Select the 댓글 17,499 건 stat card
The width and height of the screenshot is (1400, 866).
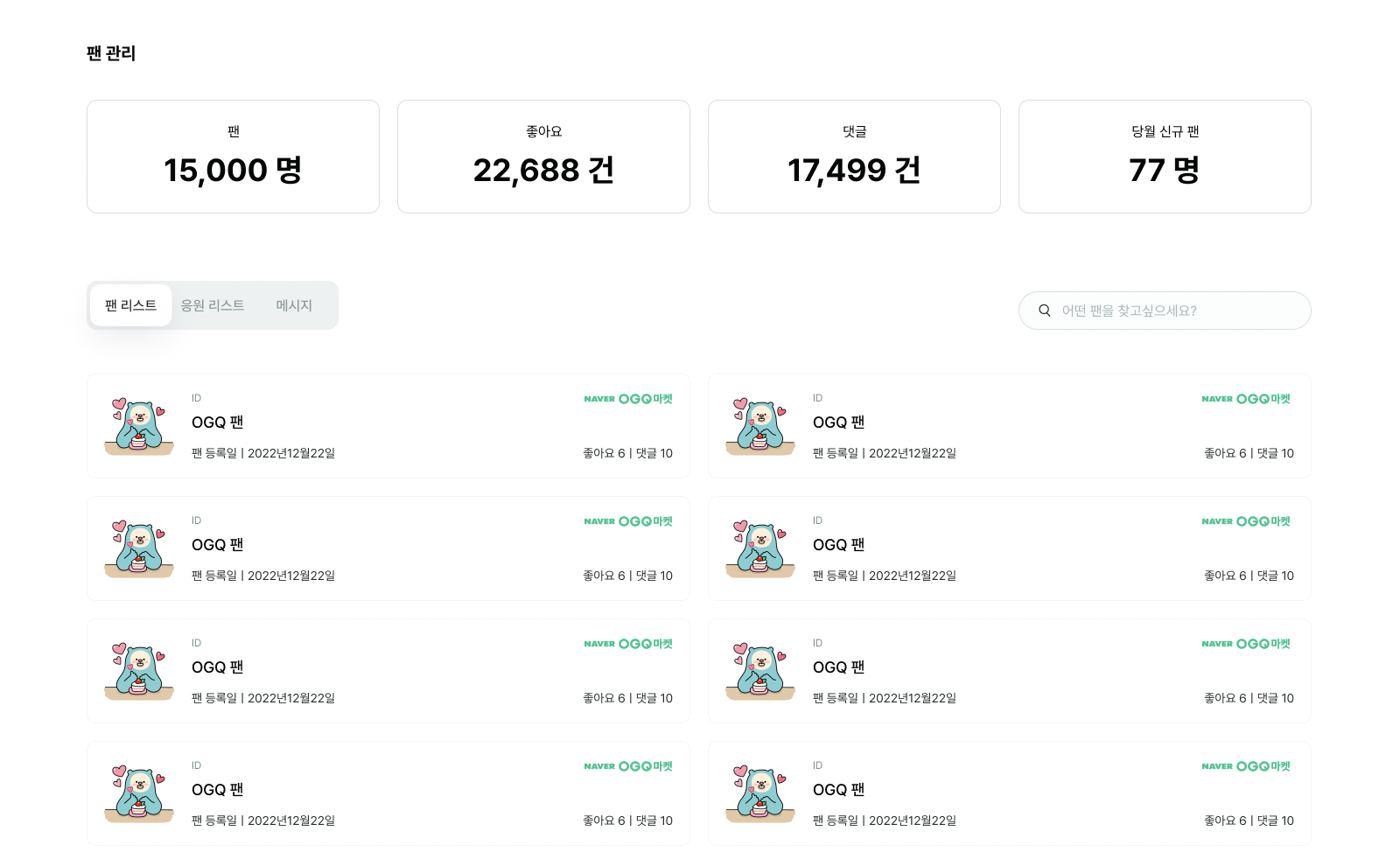[x=854, y=157]
